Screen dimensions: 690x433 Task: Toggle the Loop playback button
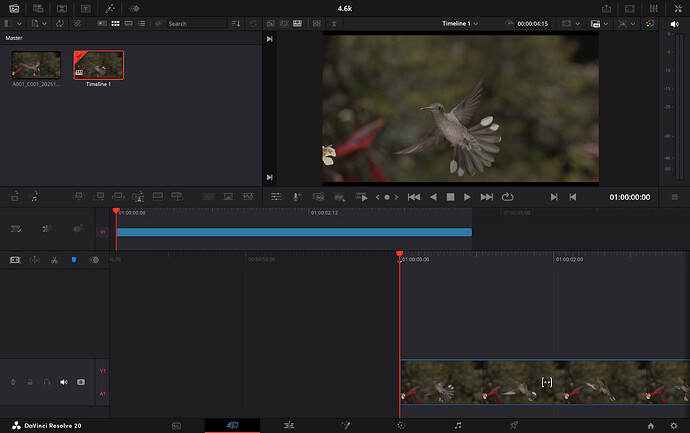coord(507,197)
